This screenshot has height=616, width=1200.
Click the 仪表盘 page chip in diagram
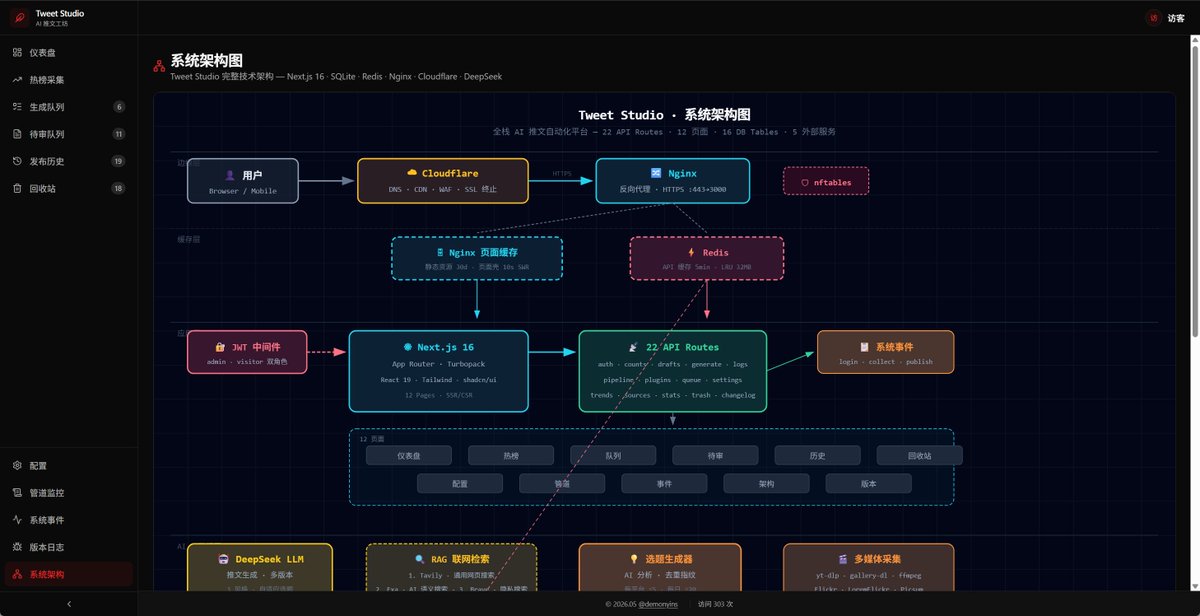point(409,455)
